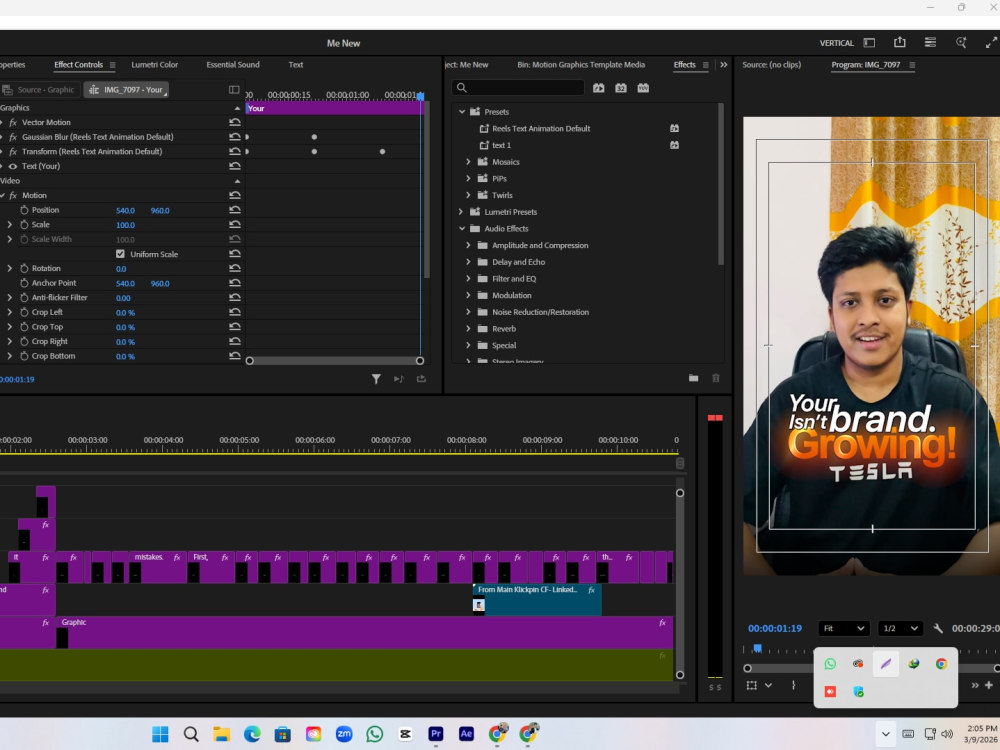
Task: Open WhatsApp from the taskbar
Action: [x=374, y=734]
